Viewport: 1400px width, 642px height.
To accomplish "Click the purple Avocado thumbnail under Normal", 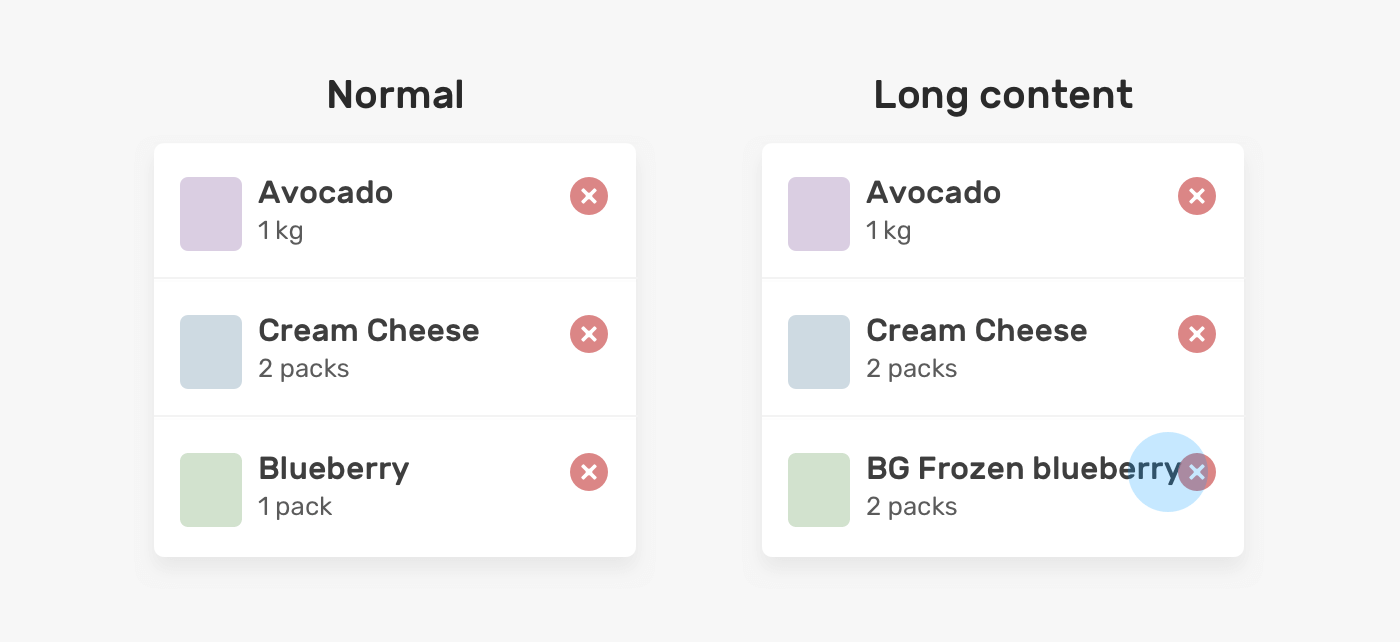I will point(211,214).
